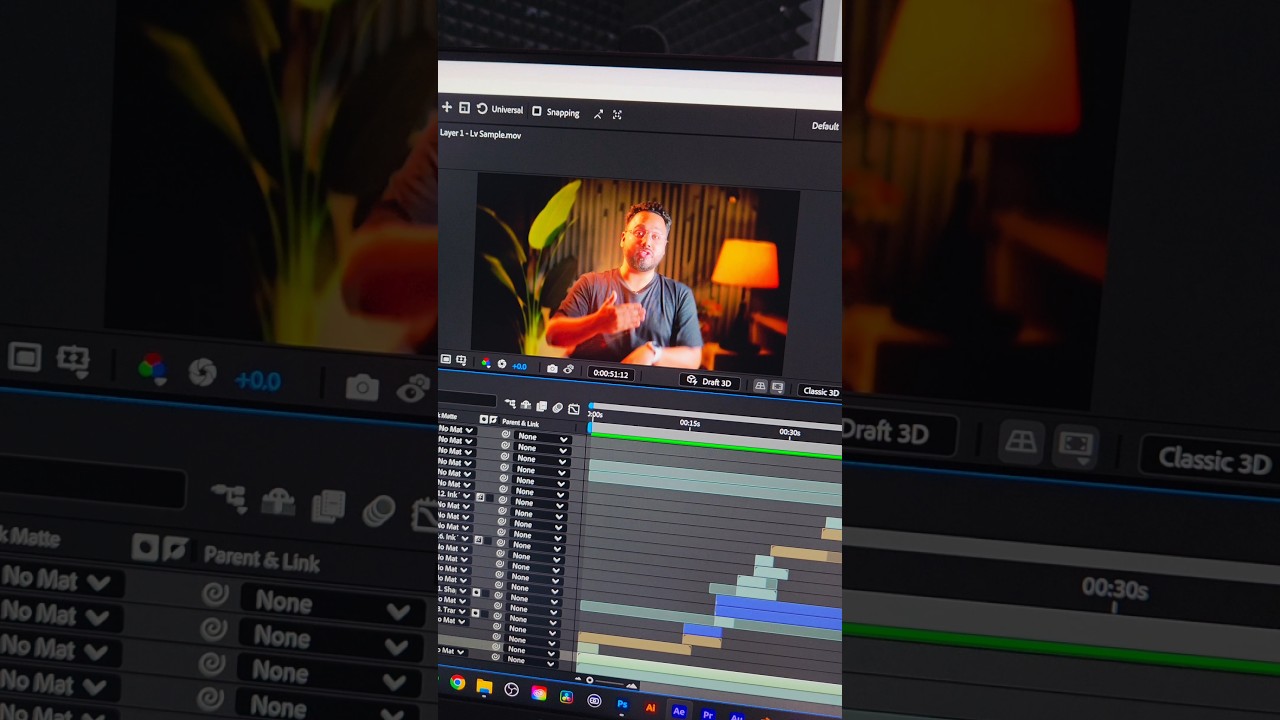This screenshot has width=1280, height=720.
Task: Open the first No Mat track matte dropdown
Action: tap(456, 430)
